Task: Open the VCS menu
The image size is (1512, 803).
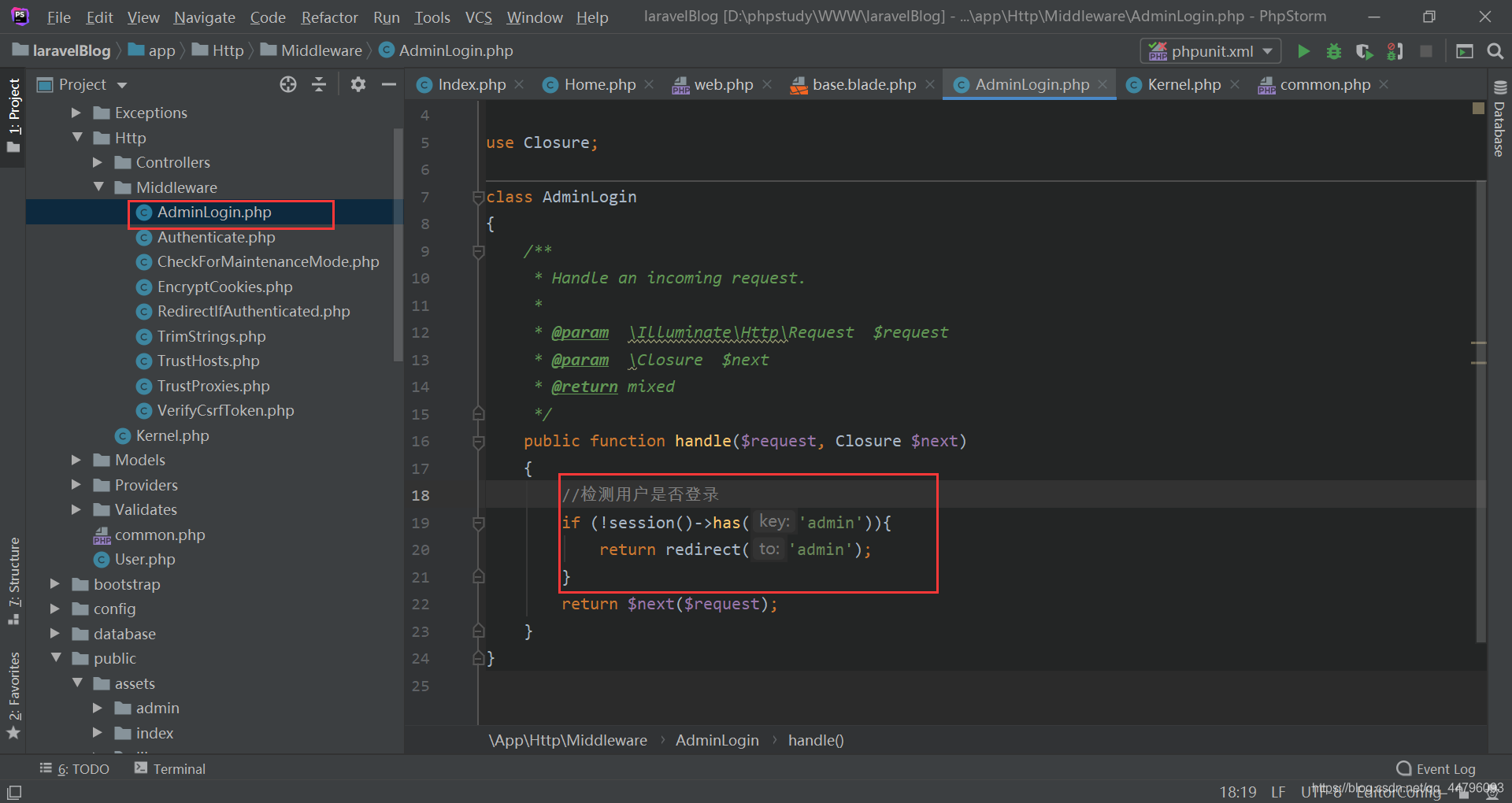Action: coord(478,17)
